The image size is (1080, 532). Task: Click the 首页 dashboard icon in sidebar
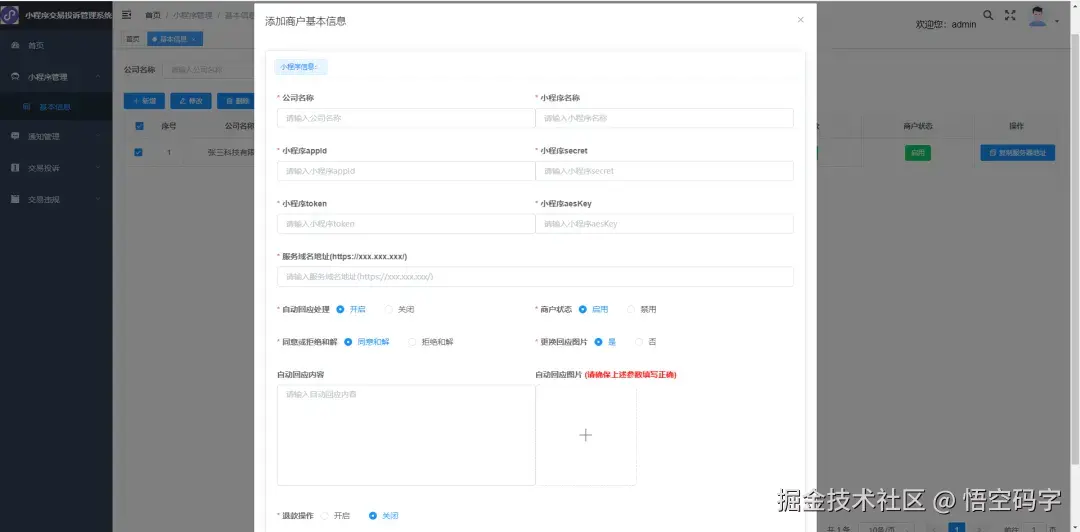(x=15, y=45)
